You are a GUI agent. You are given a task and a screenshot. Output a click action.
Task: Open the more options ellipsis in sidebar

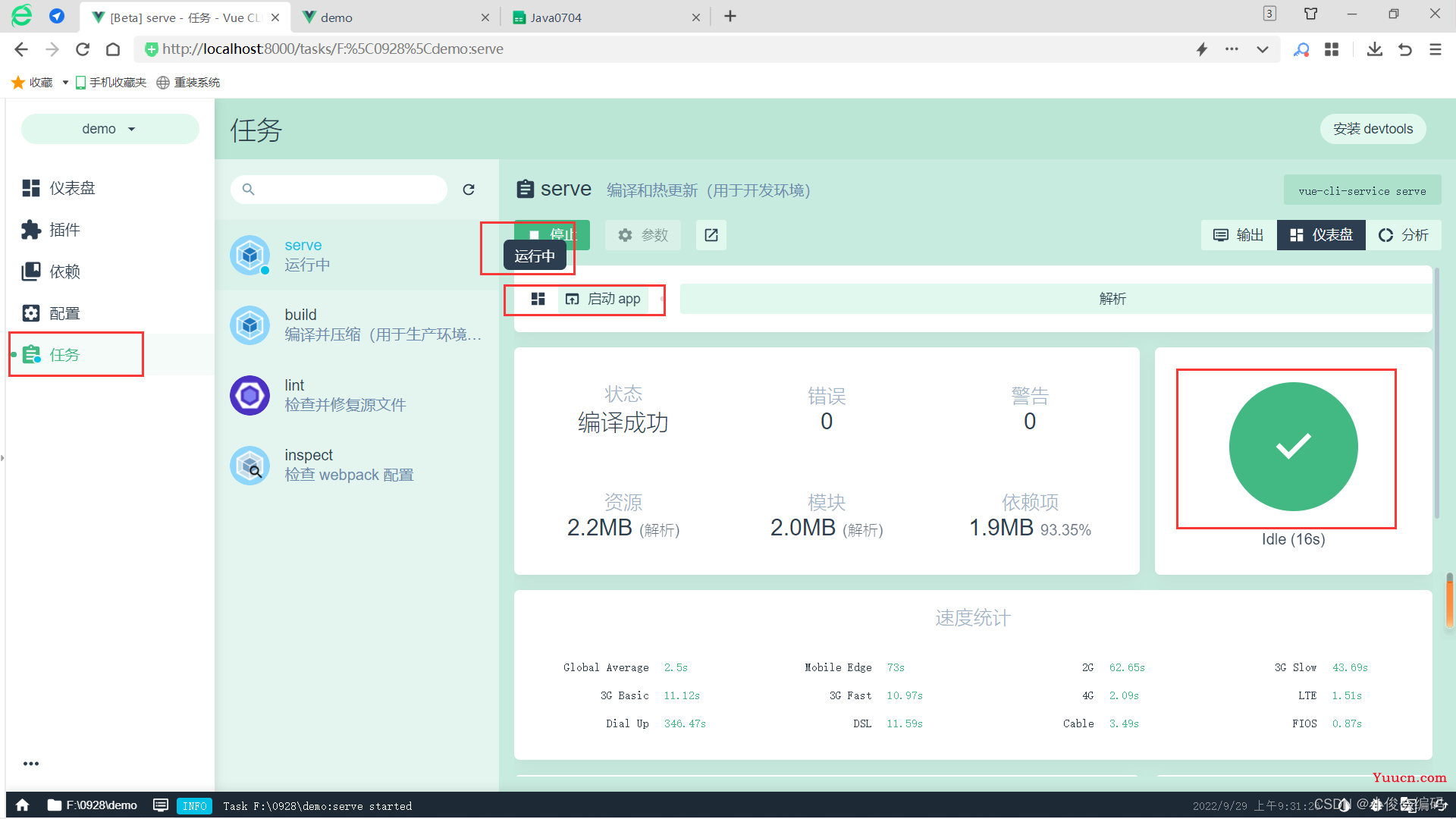31,764
